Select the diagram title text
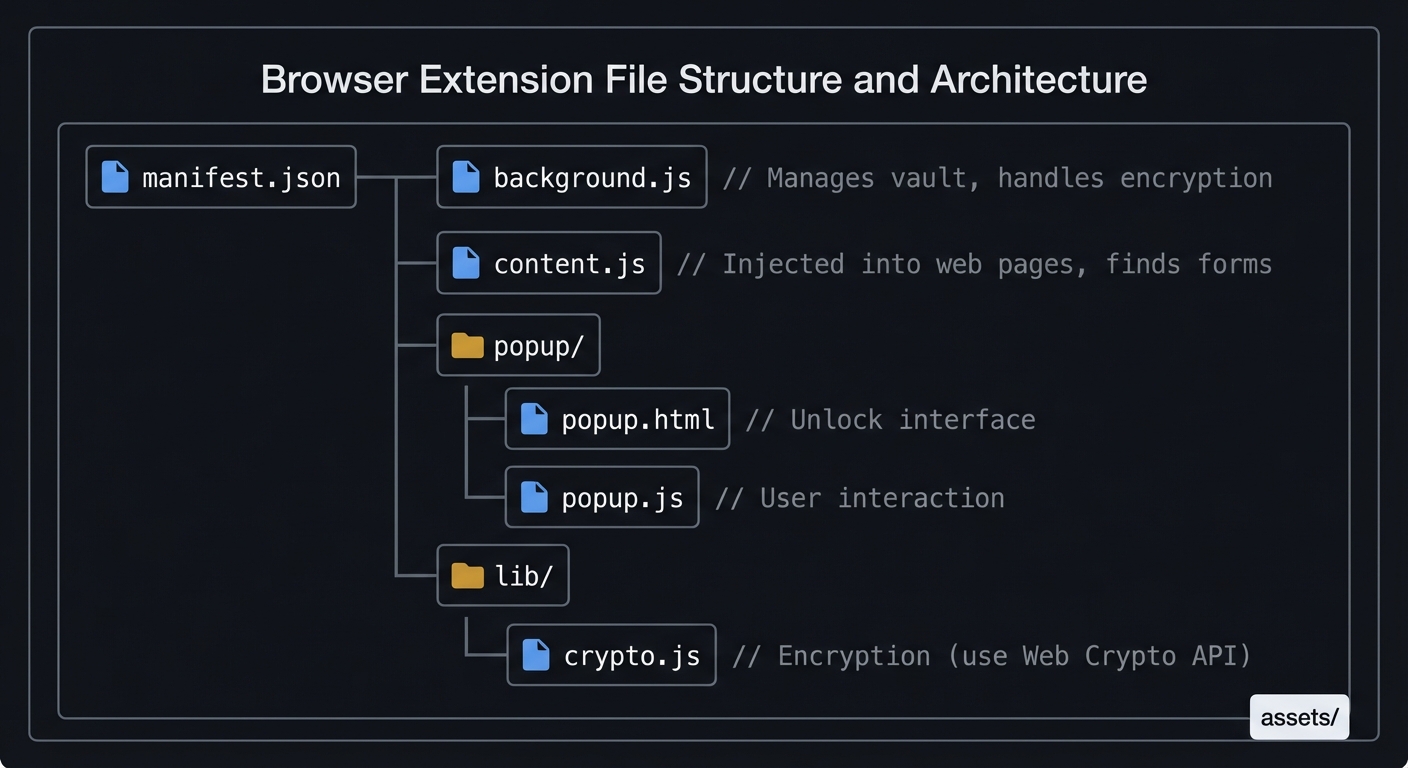The width and height of the screenshot is (1408, 768). pyautogui.click(x=704, y=79)
